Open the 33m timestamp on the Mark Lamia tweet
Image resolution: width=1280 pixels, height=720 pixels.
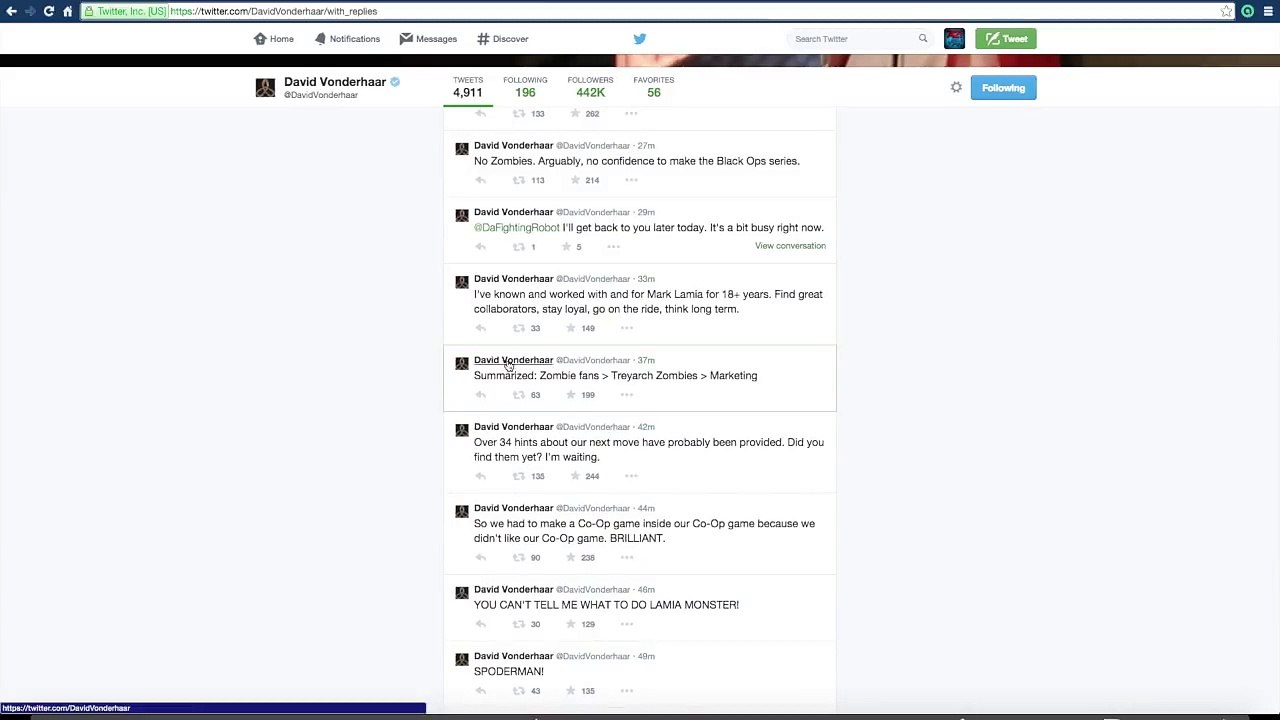pos(646,279)
